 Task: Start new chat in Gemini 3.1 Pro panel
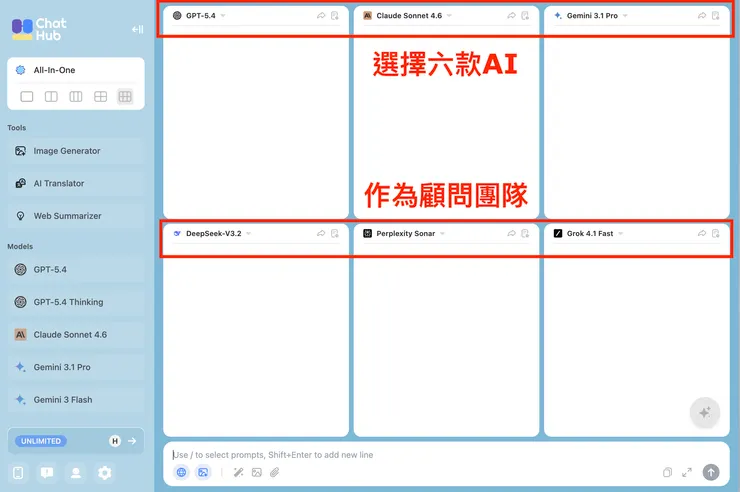click(x=715, y=16)
